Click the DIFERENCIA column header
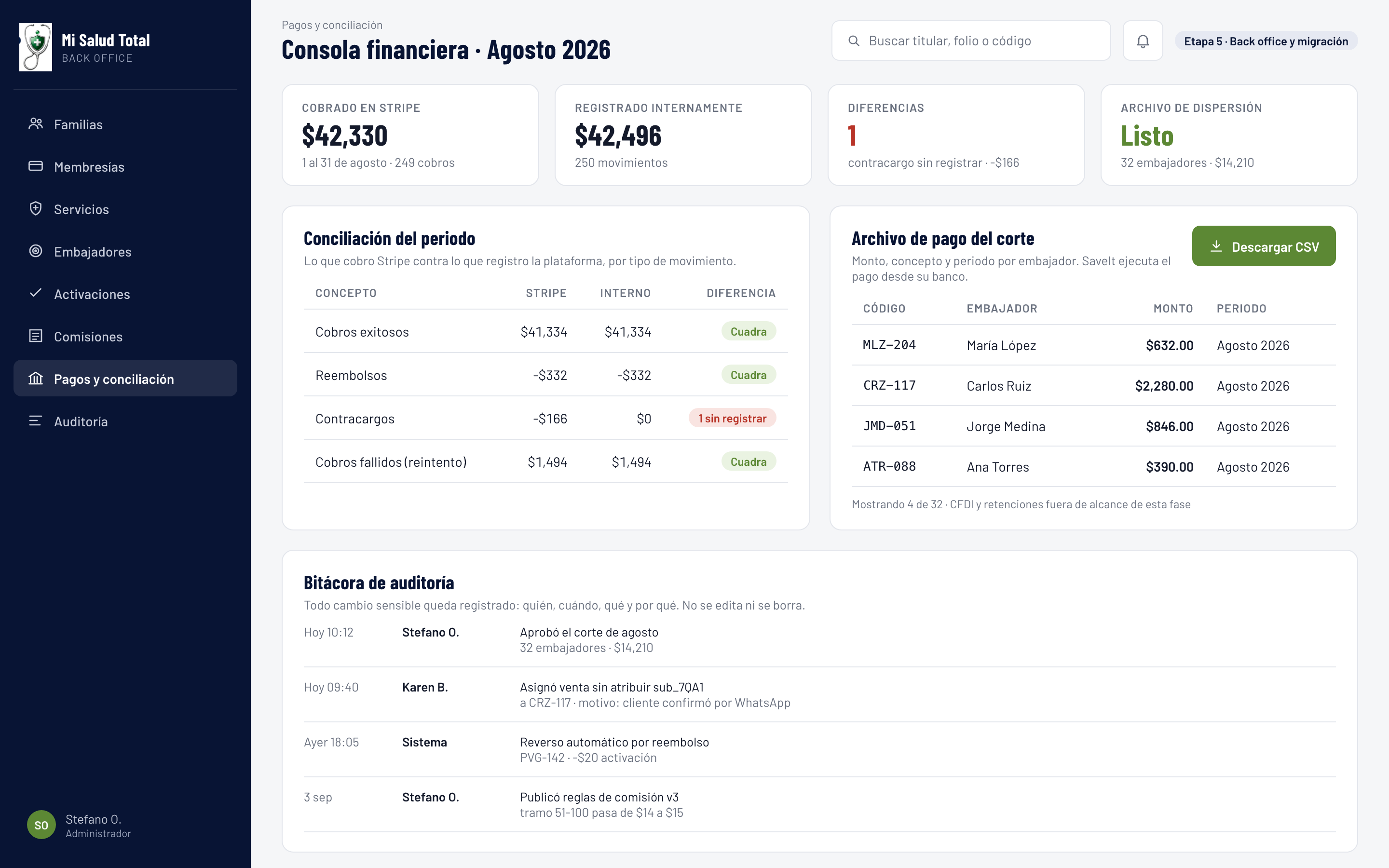The height and width of the screenshot is (868, 1389). point(741,293)
